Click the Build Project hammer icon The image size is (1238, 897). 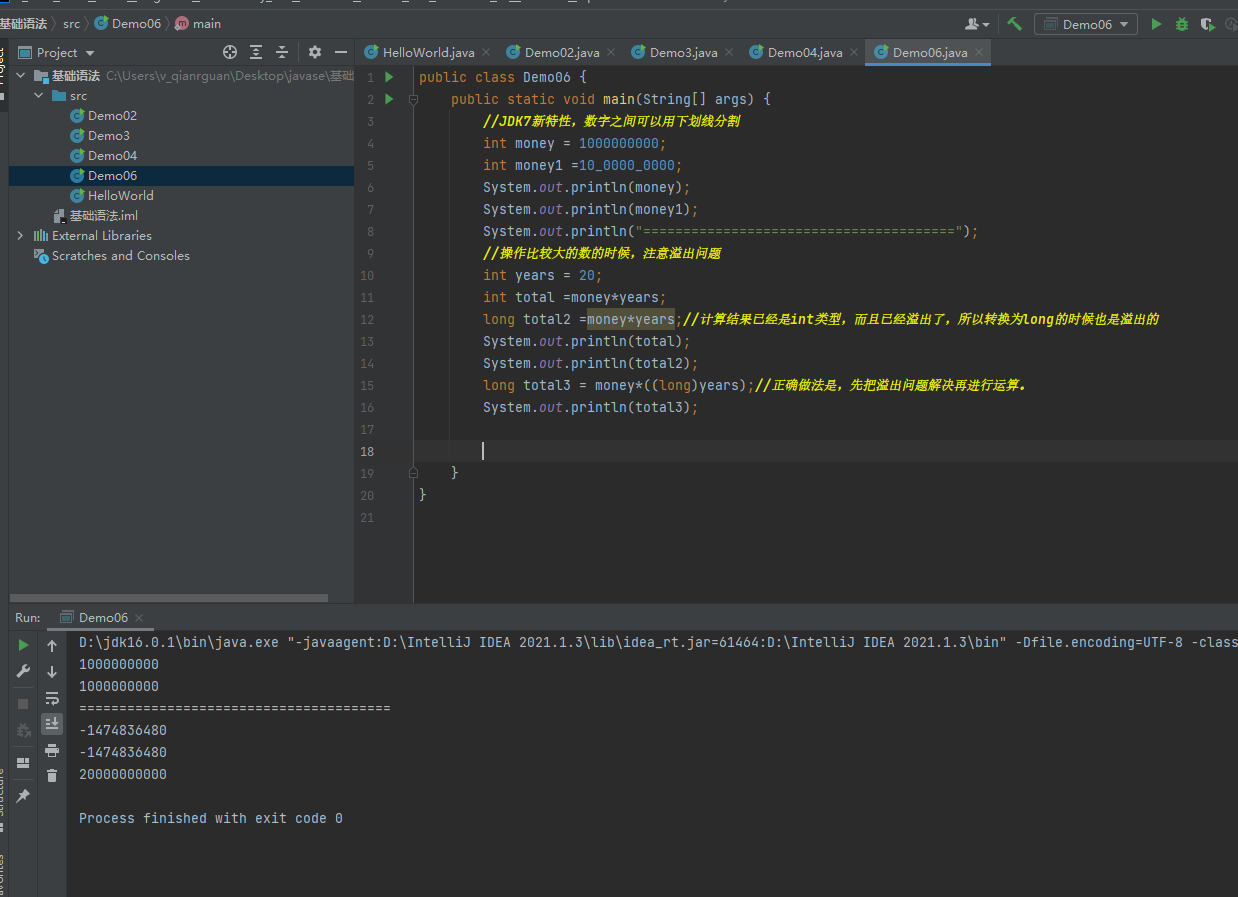pos(1014,24)
